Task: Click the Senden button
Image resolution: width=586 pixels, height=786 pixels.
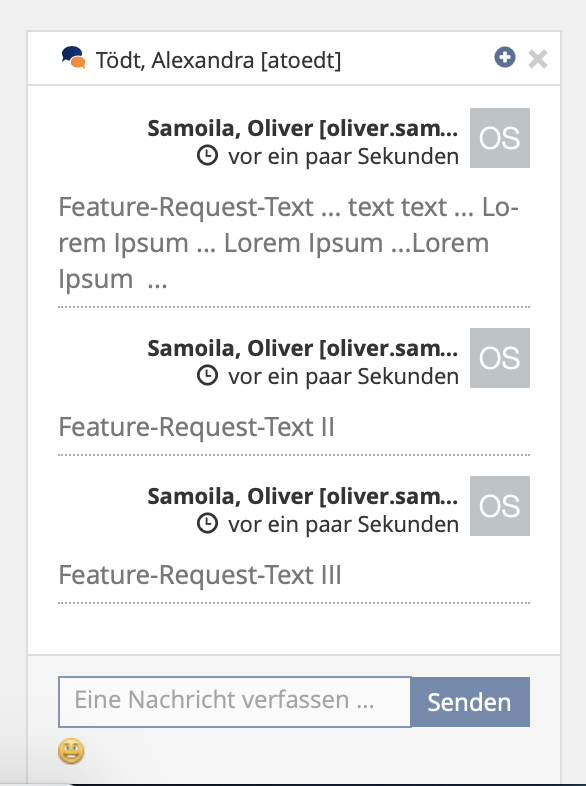Action: (x=470, y=702)
